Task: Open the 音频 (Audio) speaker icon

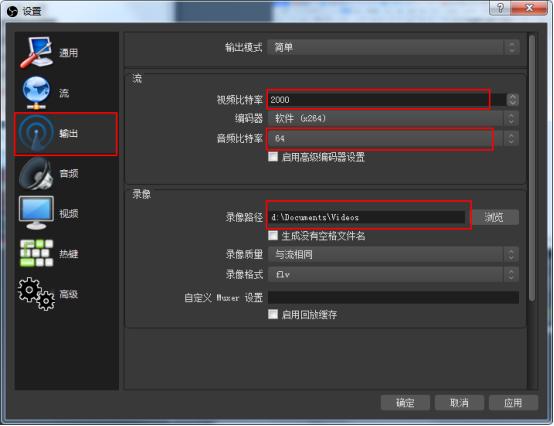Action: pyautogui.click(x=36, y=174)
